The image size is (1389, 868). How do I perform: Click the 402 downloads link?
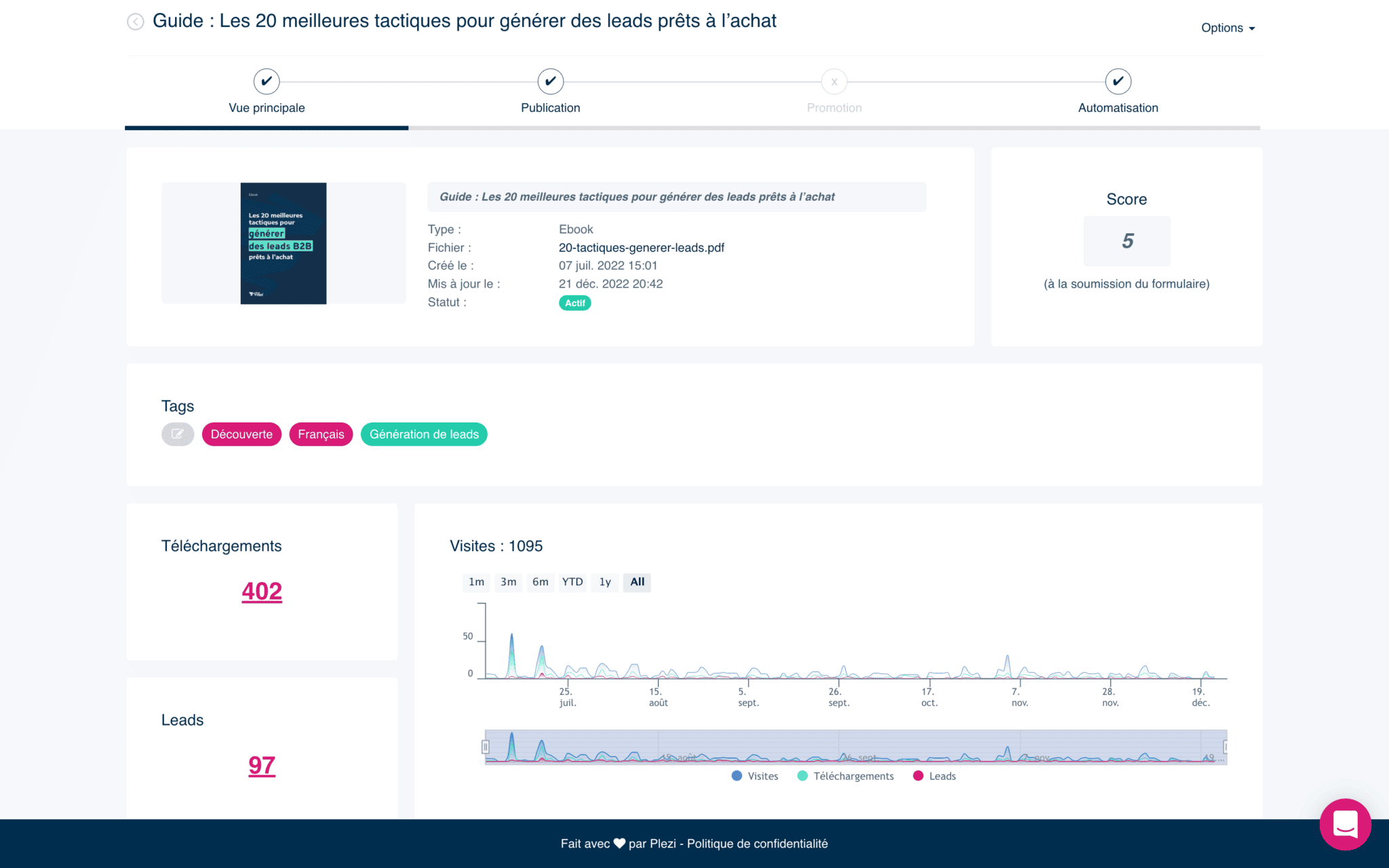point(262,591)
